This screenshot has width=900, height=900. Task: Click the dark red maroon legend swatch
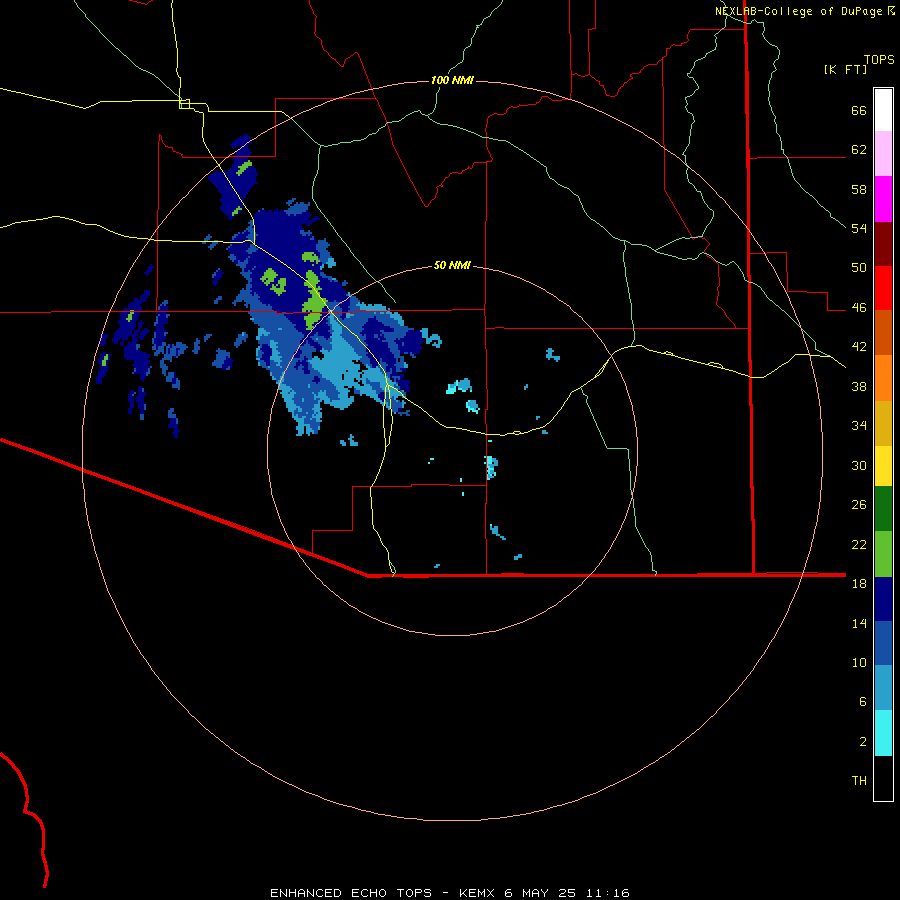point(883,243)
